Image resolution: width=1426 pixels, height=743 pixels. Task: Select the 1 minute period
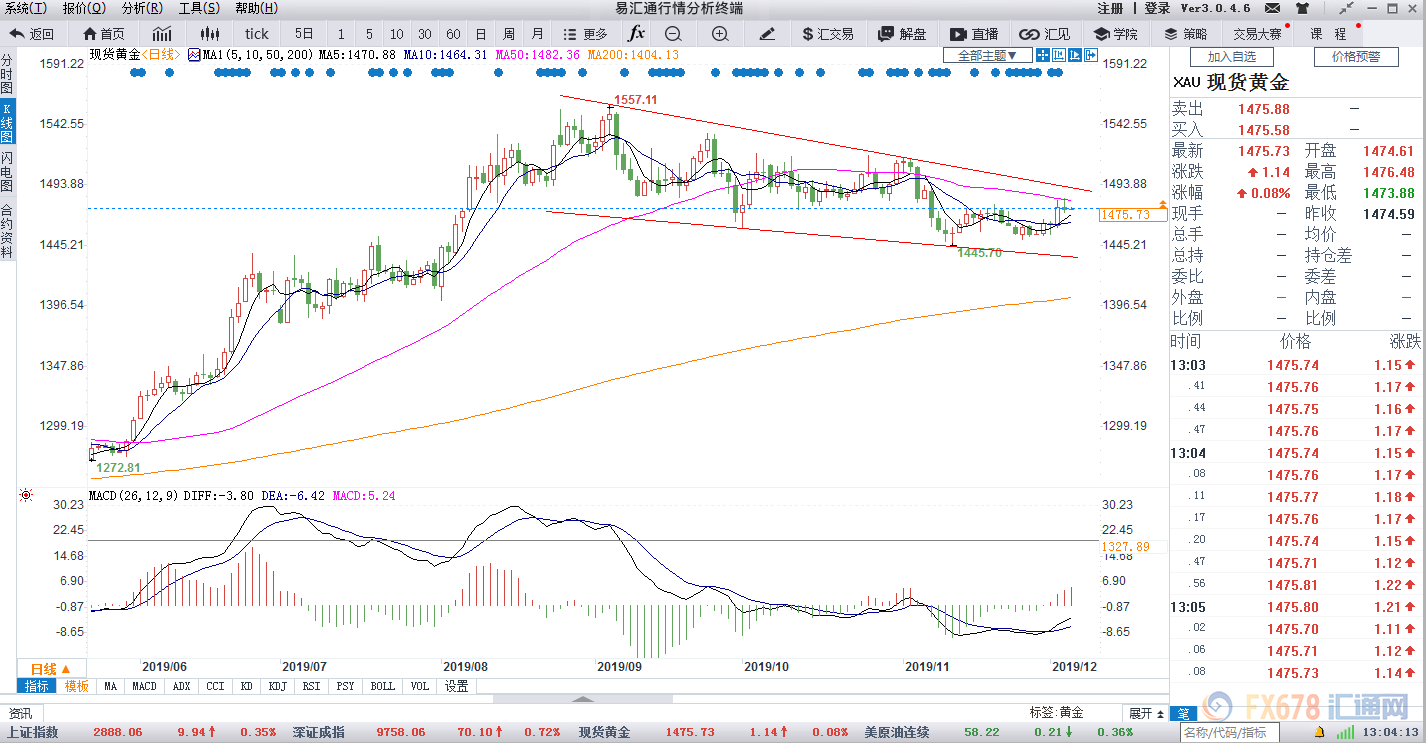click(x=341, y=34)
